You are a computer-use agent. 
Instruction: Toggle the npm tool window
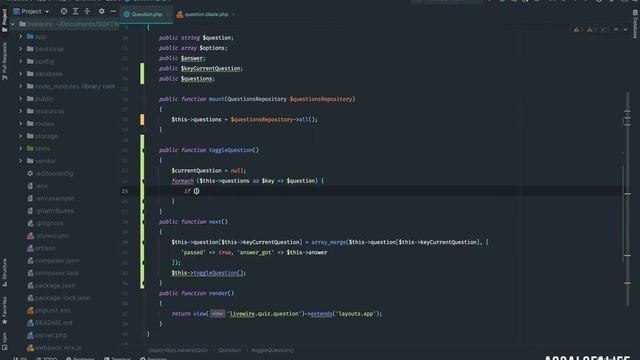point(4,341)
